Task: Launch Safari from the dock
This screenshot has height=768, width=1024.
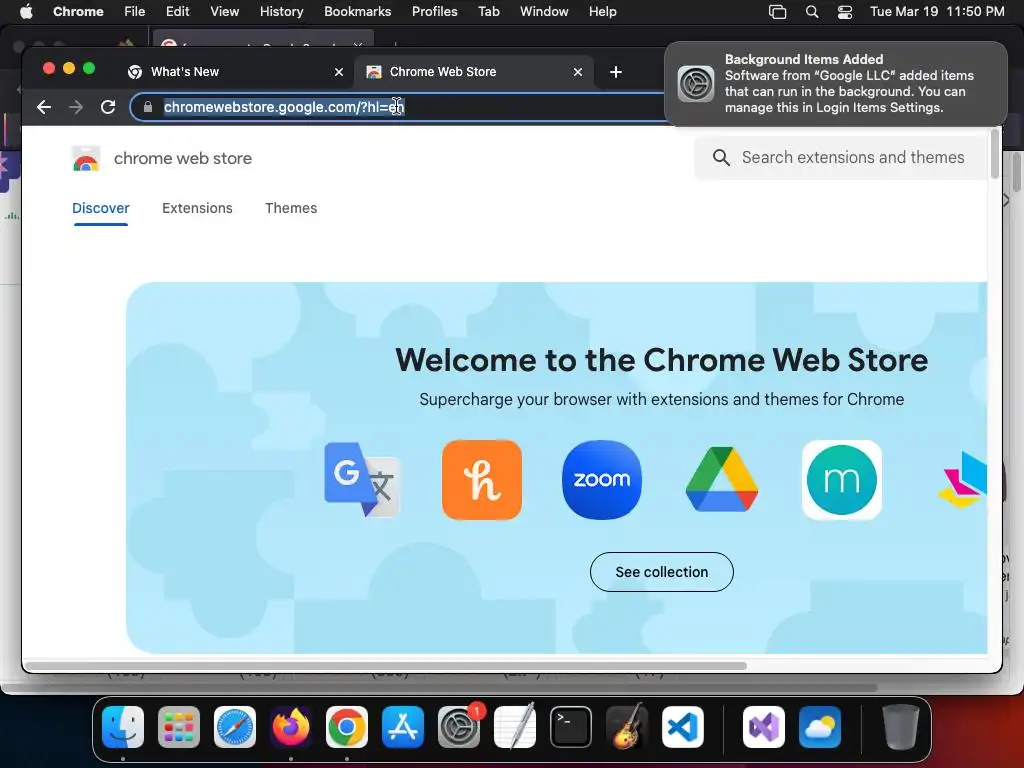Action: [x=235, y=727]
